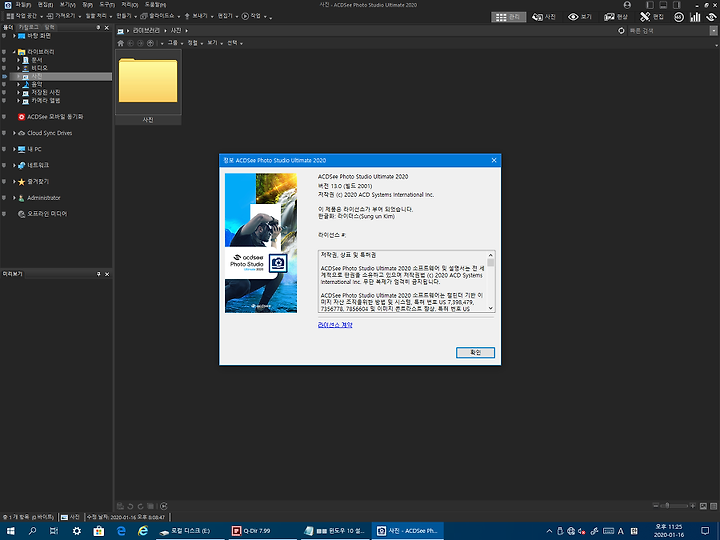Viewport: 720px width, 540px height.
Task: Close the About ACDSee dialog
Action: (x=494, y=160)
